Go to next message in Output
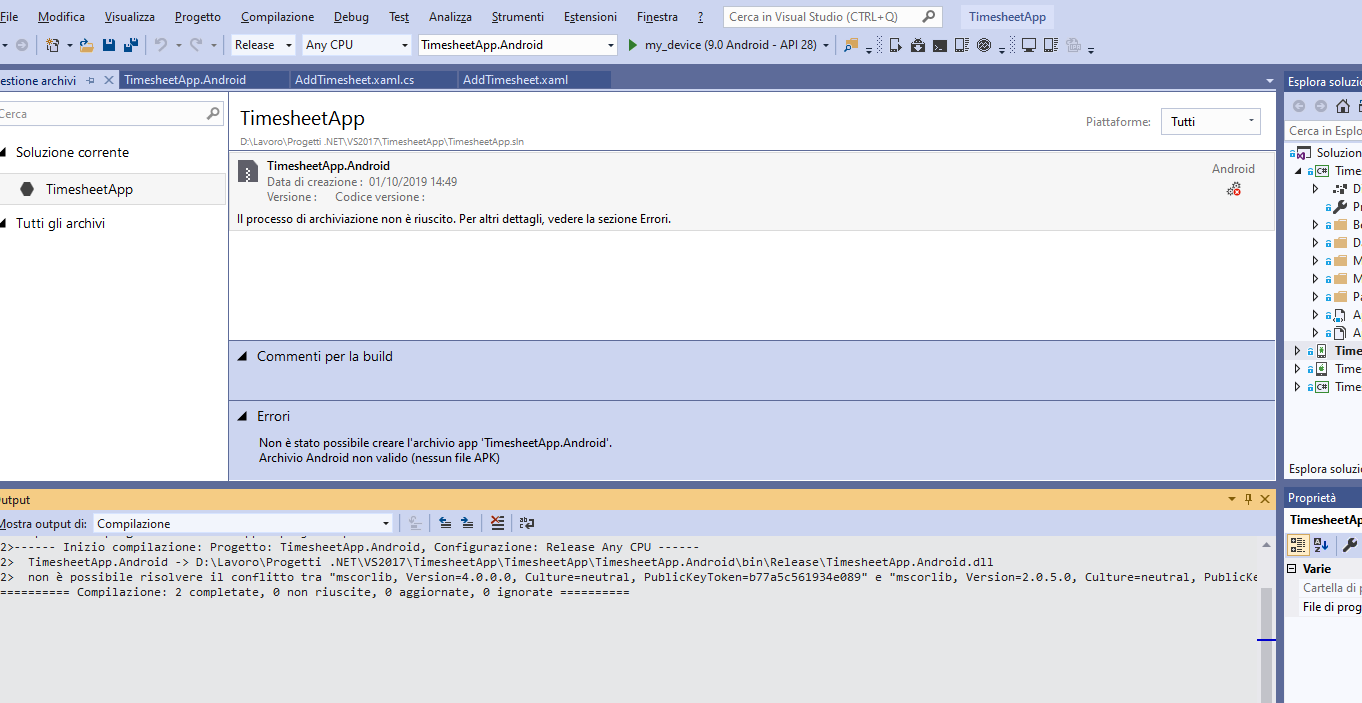Viewport: 1362px width, 703px height. pos(467,523)
